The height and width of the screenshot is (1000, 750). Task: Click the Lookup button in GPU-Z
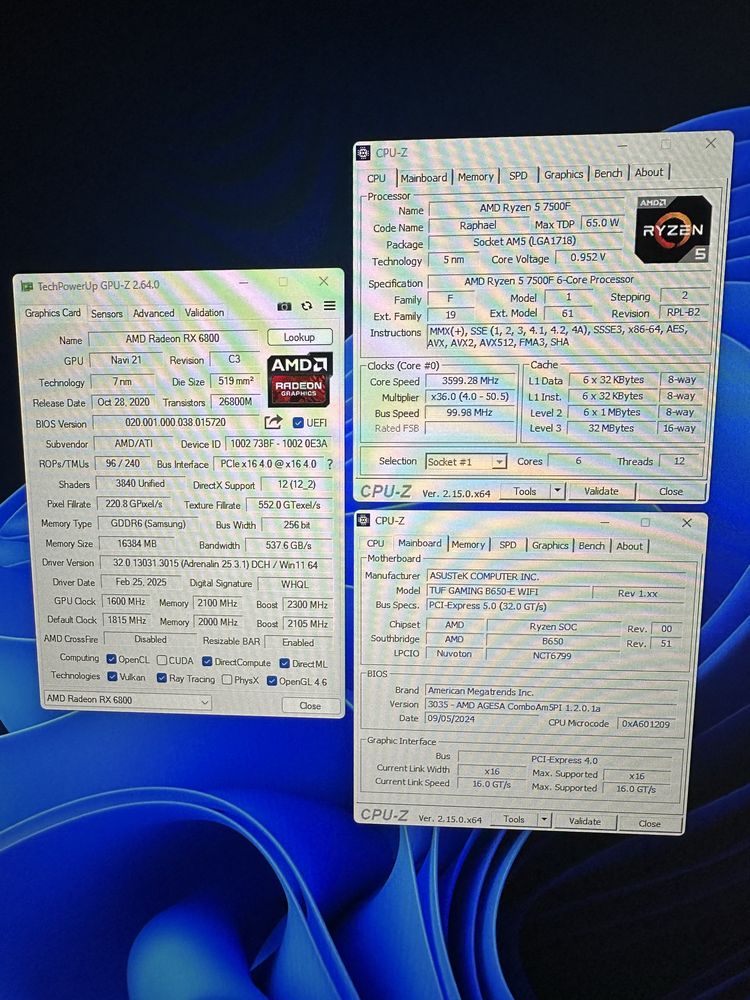click(299, 337)
